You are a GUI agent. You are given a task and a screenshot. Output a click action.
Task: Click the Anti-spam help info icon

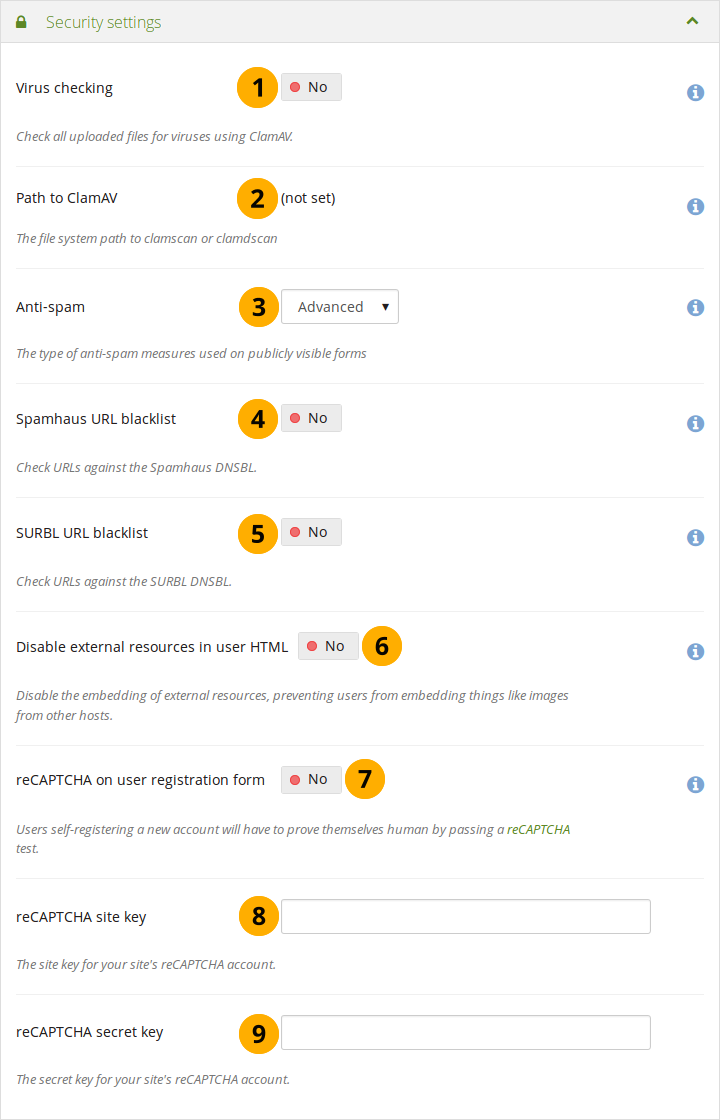tap(695, 308)
